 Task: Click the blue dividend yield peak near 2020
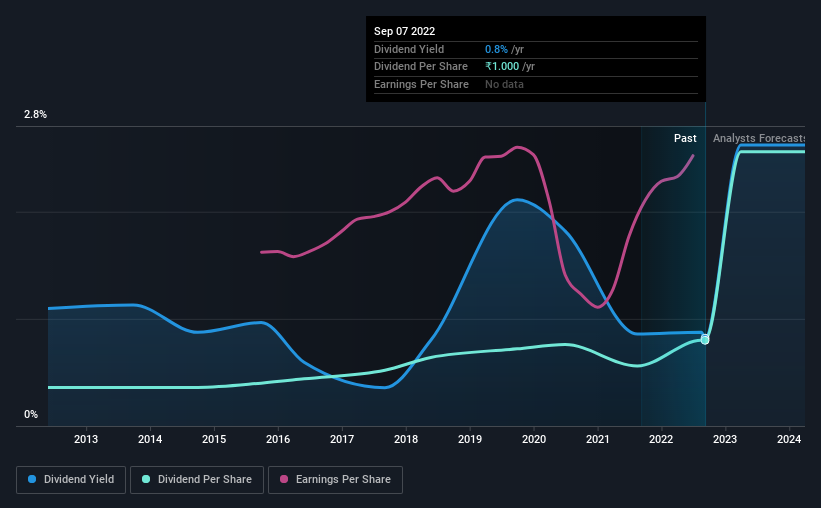[517, 200]
